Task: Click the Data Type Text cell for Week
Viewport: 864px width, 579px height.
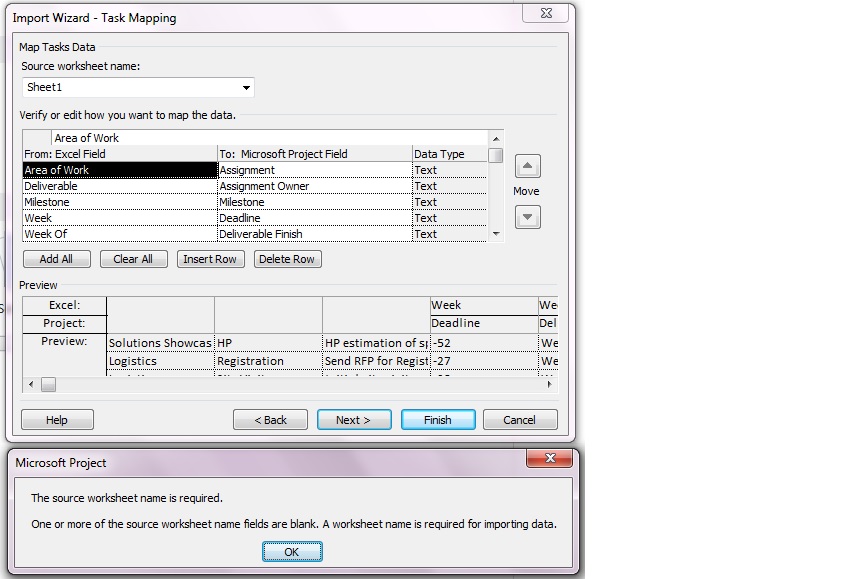Action: pyautogui.click(x=450, y=218)
